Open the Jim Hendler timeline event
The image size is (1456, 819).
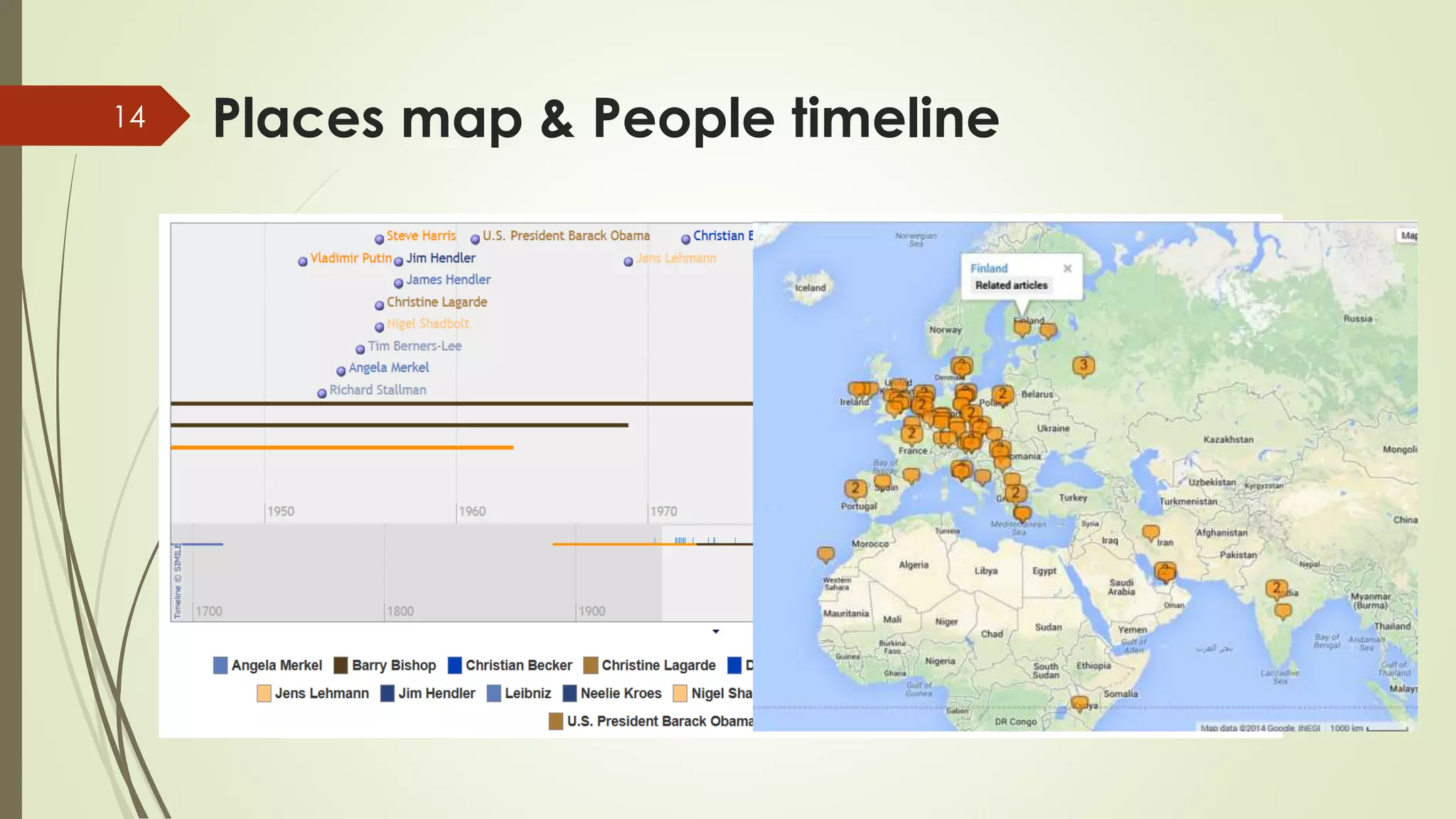[435, 258]
